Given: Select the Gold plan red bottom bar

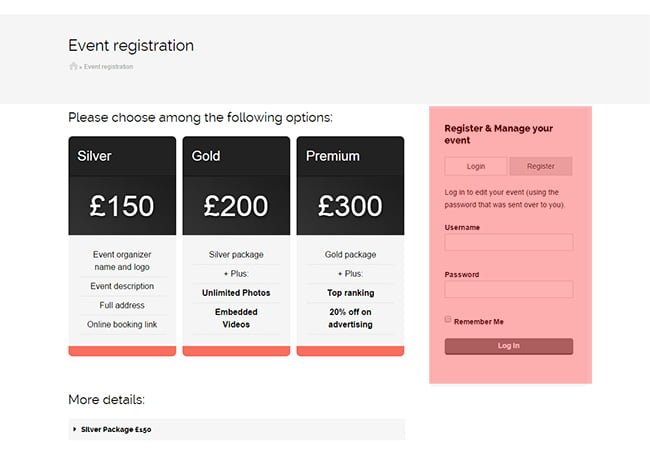Looking at the screenshot, I should [236, 351].
